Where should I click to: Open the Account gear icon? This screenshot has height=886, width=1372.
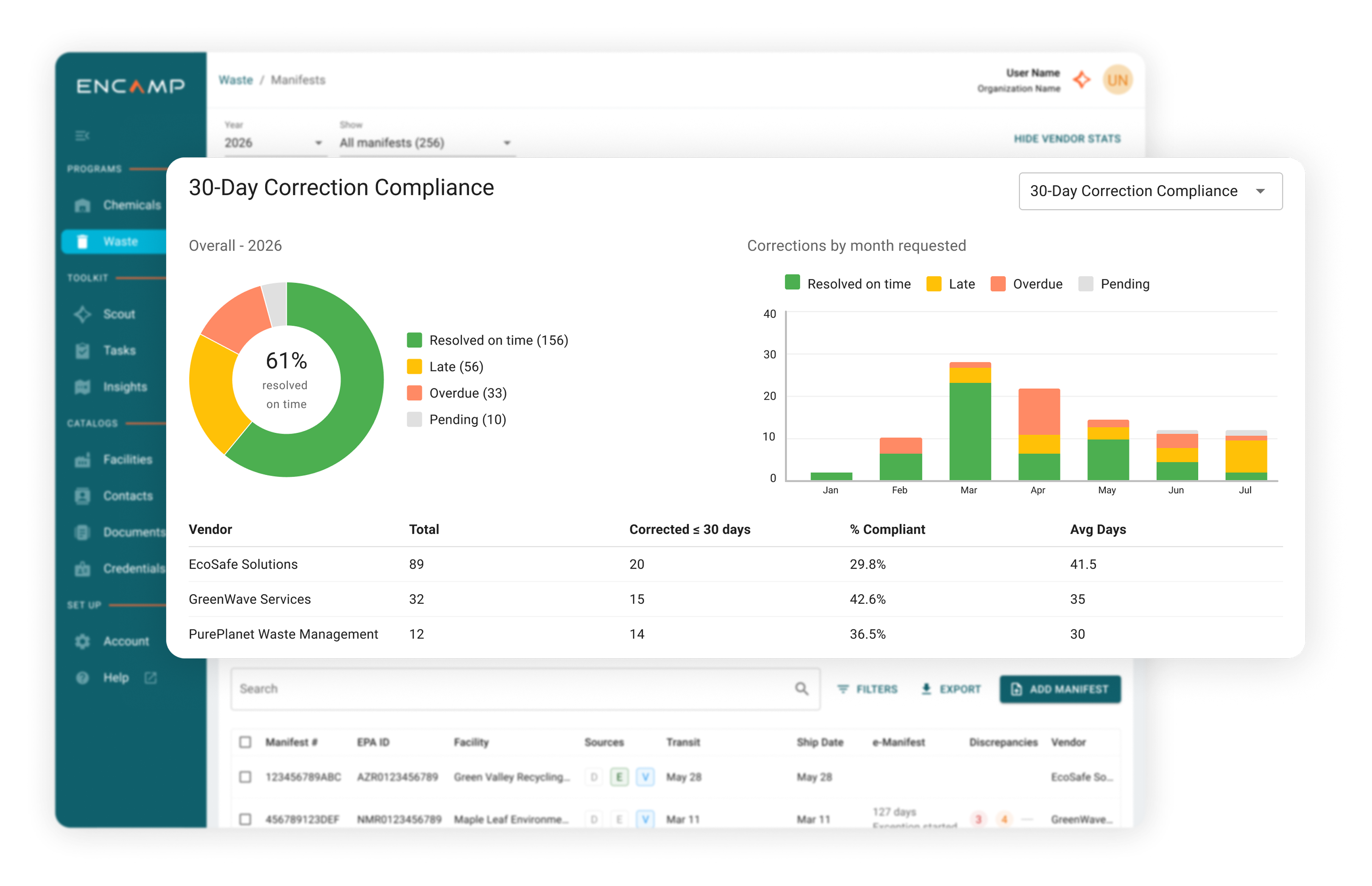click(82, 641)
